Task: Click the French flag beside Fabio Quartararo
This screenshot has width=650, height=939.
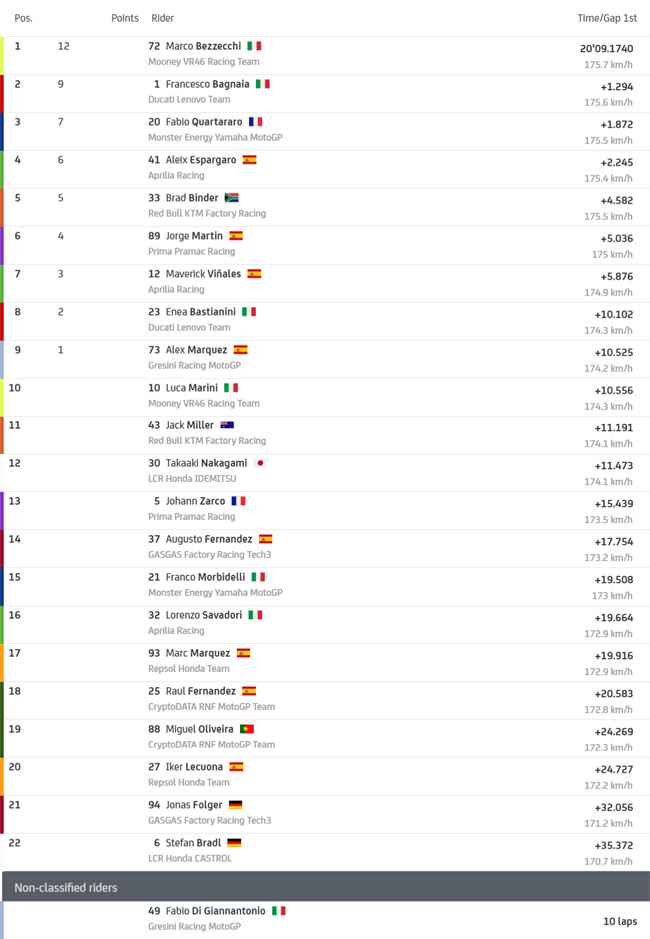Action: click(x=256, y=122)
